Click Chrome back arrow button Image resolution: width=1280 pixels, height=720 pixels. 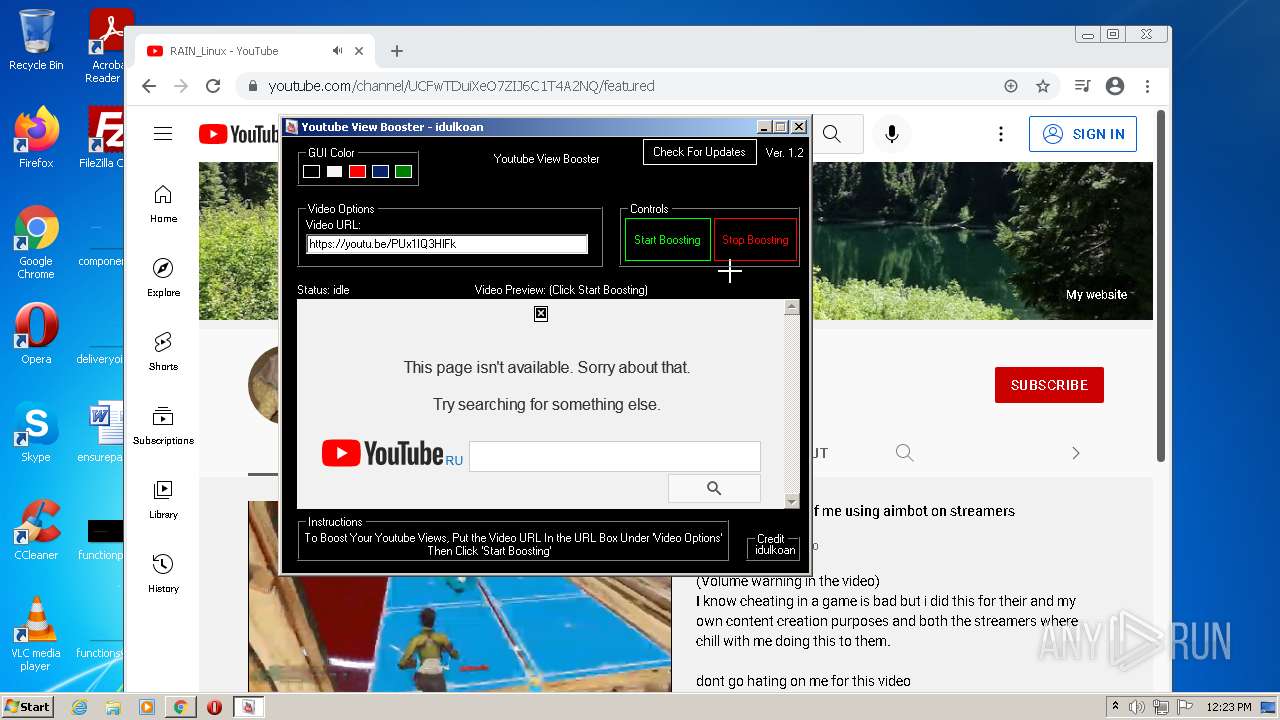149,86
